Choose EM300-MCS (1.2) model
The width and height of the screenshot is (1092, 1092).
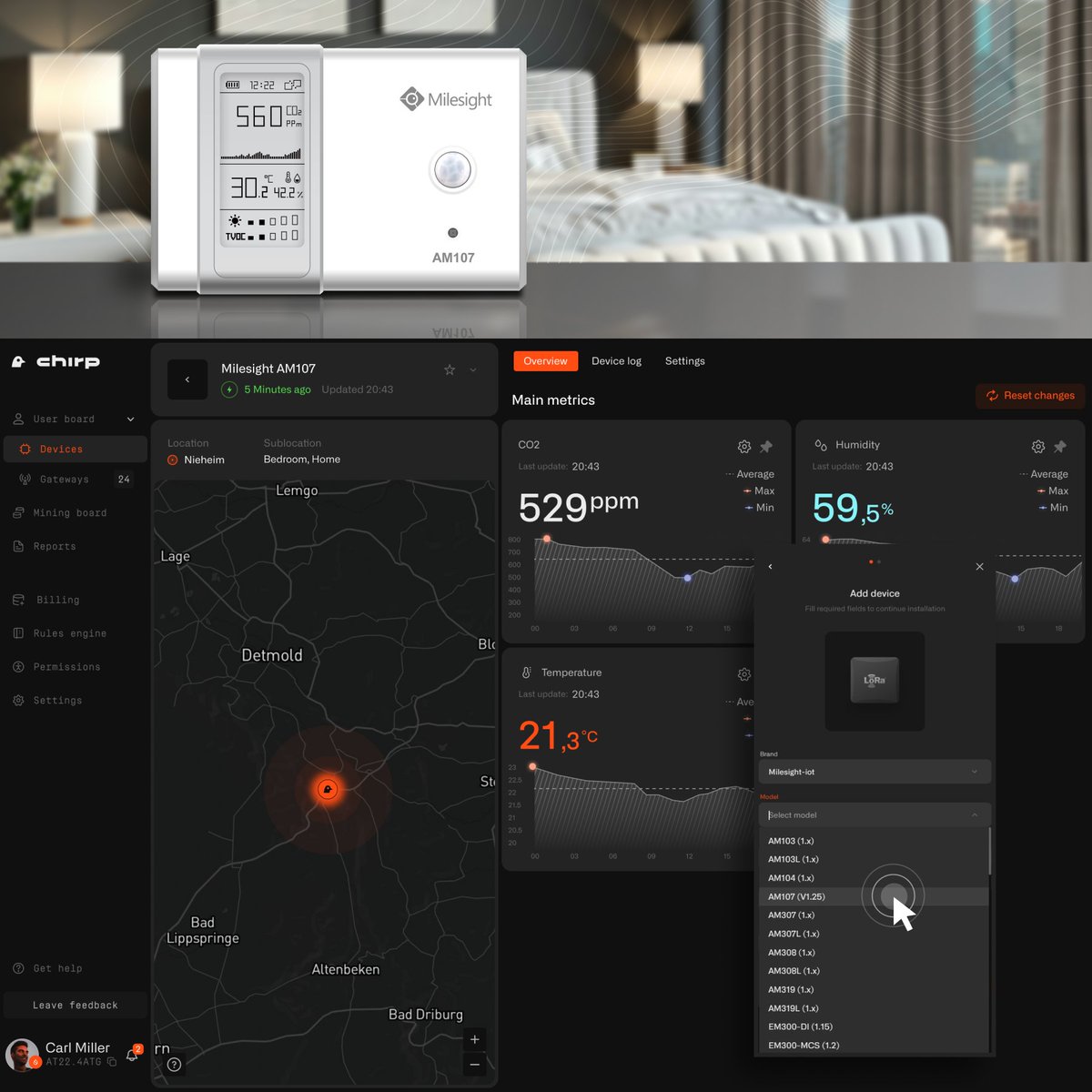point(874,1046)
